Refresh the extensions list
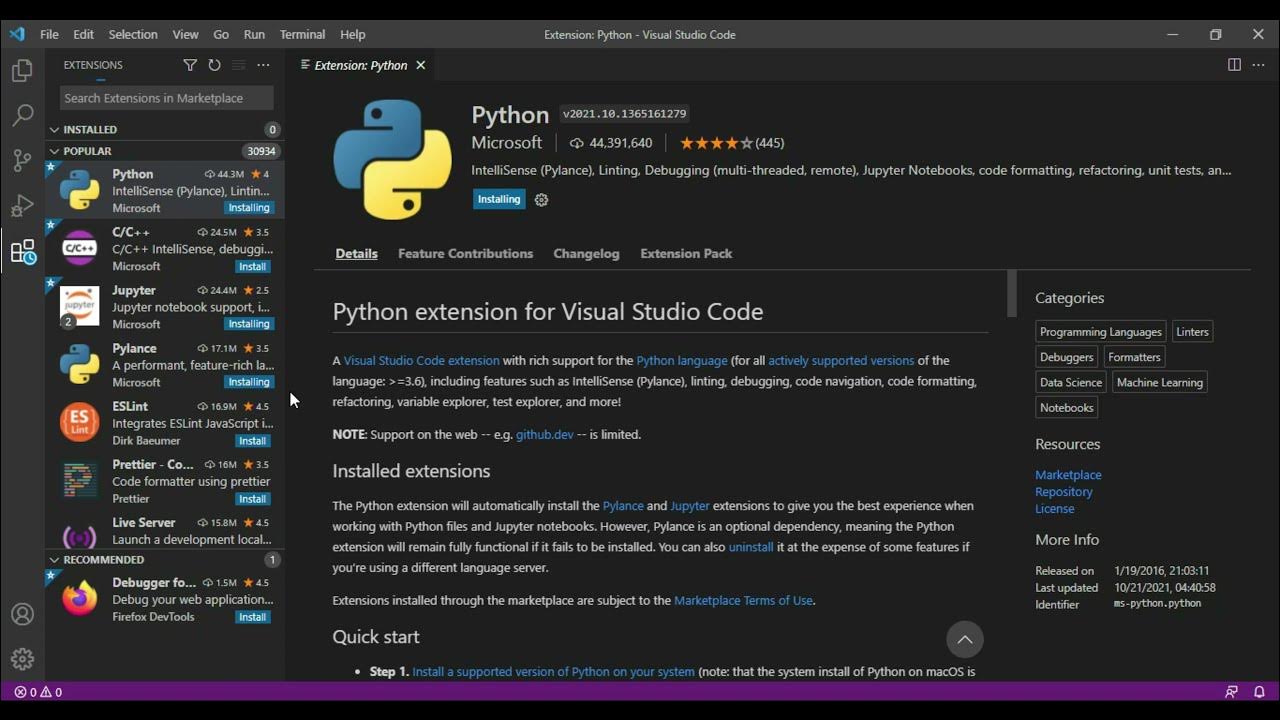1280x720 pixels. point(214,65)
